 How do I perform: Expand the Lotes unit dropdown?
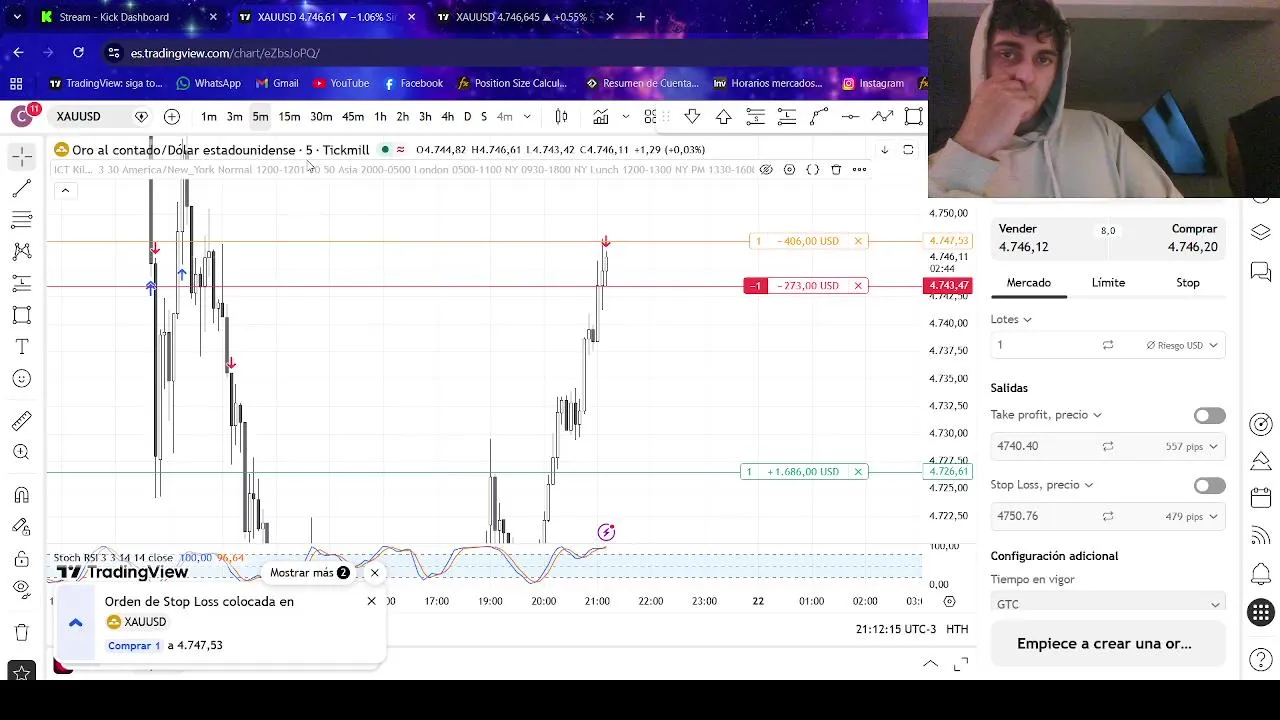pyautogui.click(x=1027, y=320)
